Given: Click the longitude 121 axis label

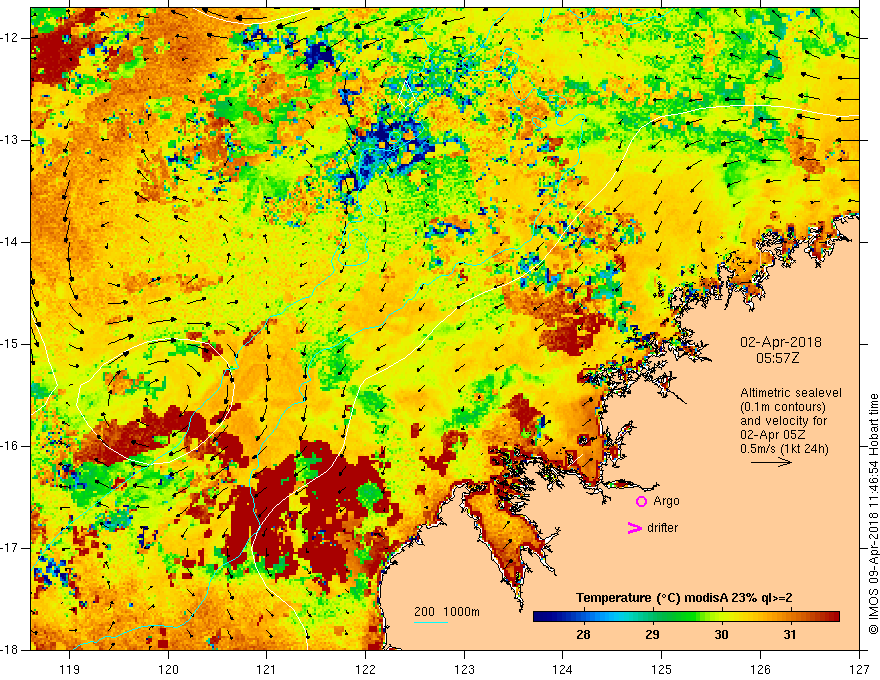Looking at the screenshot, I should pyautogui.click(x=267, y=669).
